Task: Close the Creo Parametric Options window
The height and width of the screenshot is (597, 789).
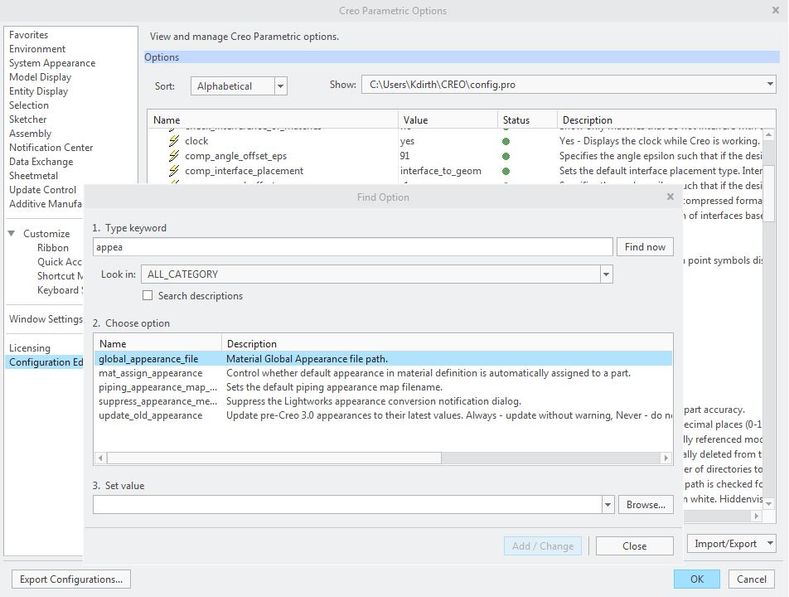Action: click(775, 10)
